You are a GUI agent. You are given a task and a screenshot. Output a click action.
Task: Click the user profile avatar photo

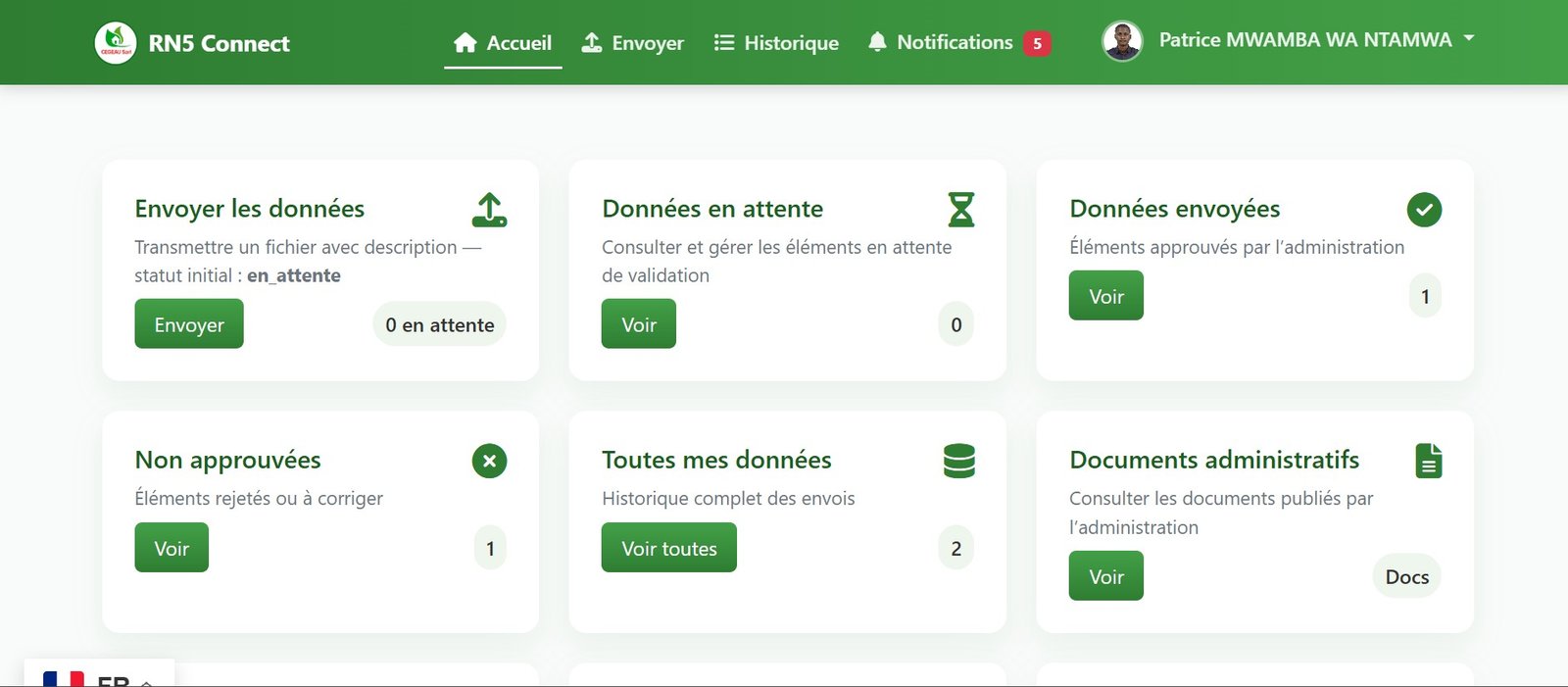(x=1122, y=42)
